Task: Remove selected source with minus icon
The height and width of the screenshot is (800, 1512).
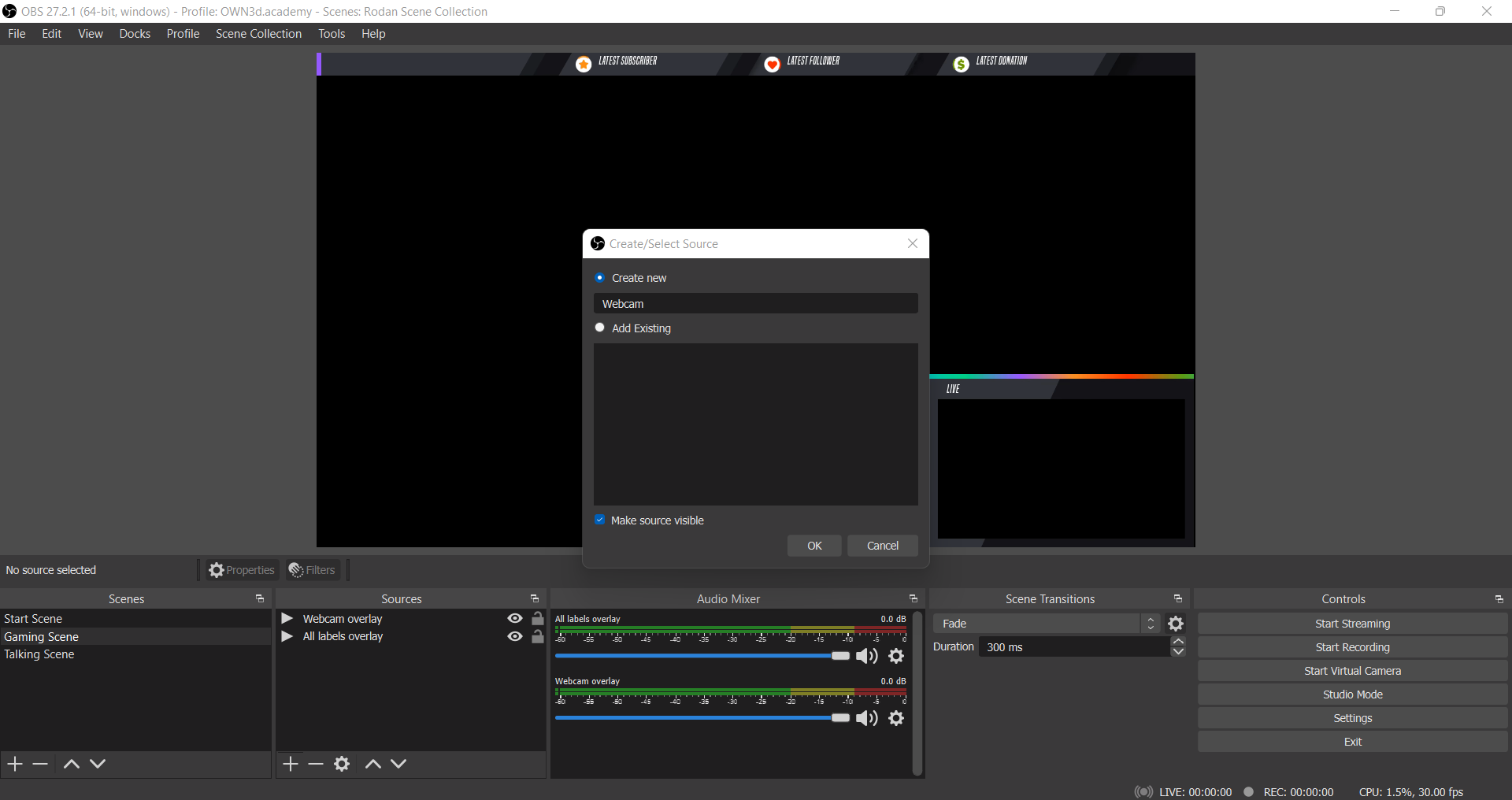Action: (316, 764)
